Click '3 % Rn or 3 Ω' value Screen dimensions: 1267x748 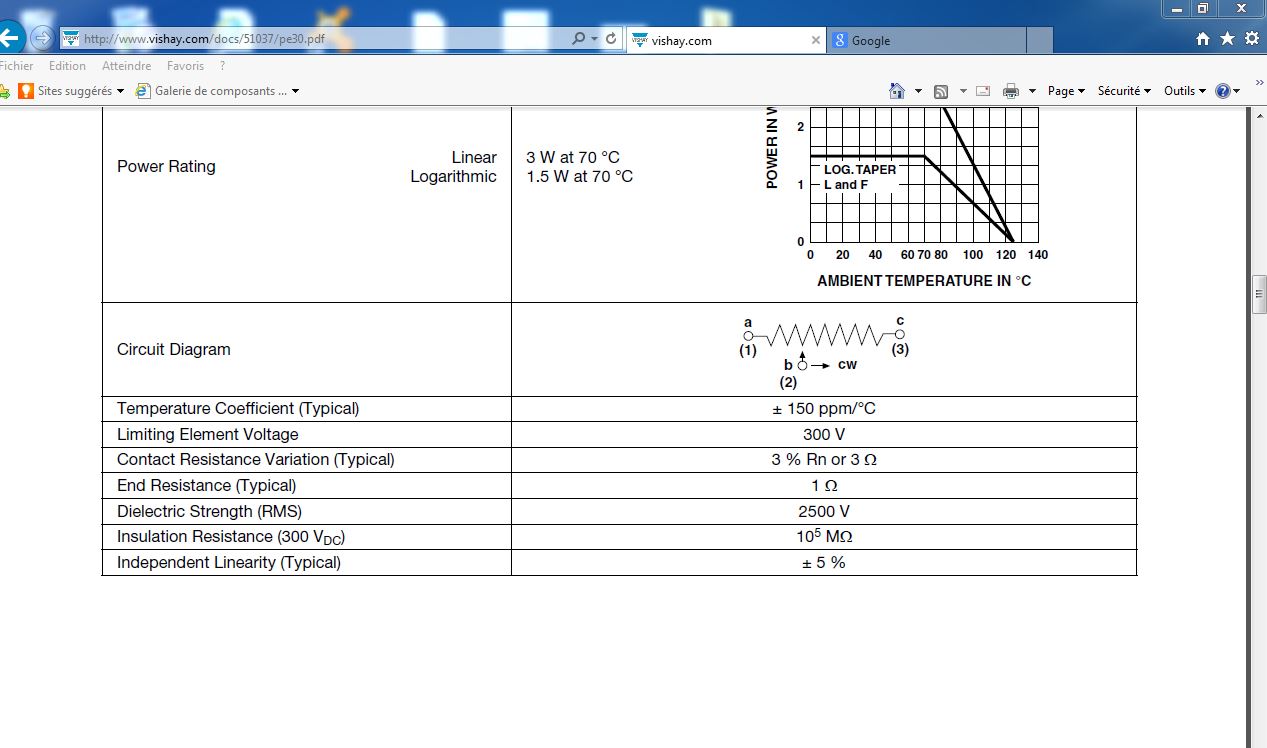(824, 460)
